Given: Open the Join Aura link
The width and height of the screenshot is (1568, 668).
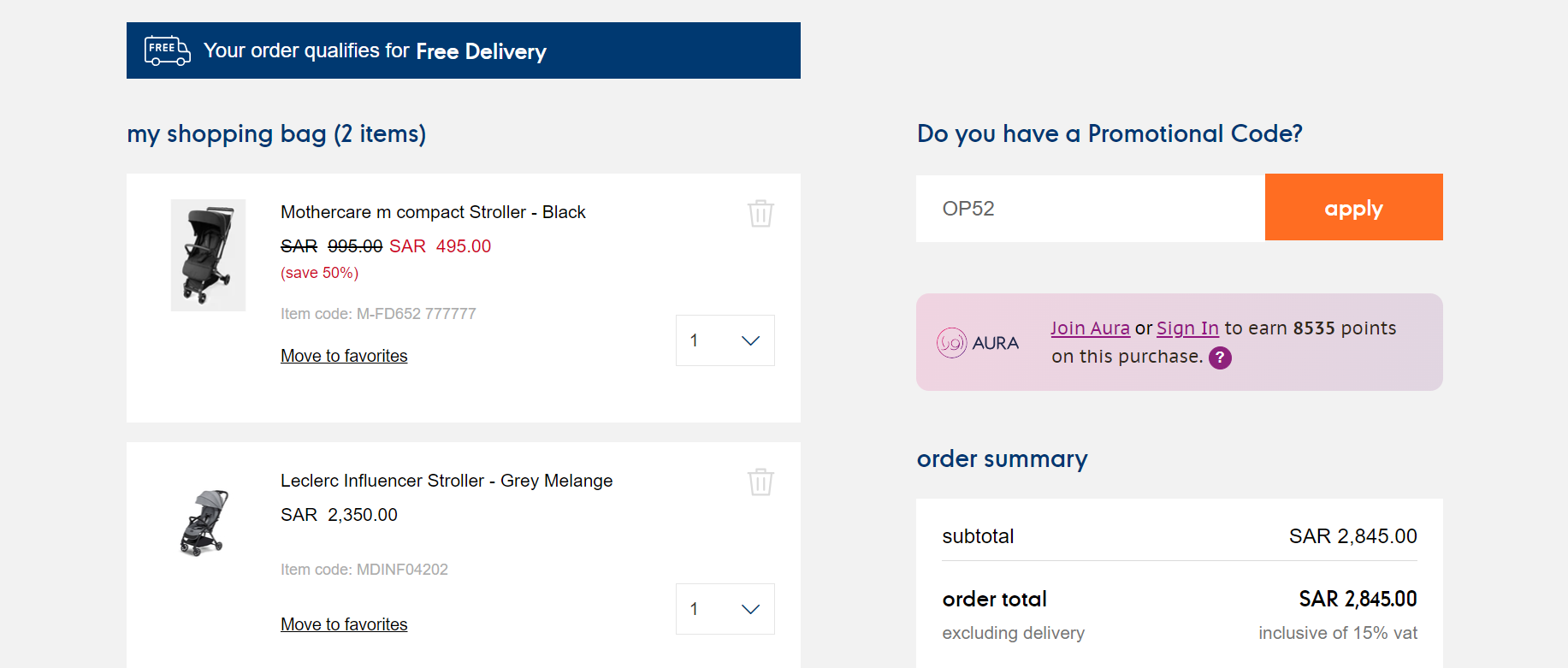Looking at the screenshot, I should [x=1090, y=328].
